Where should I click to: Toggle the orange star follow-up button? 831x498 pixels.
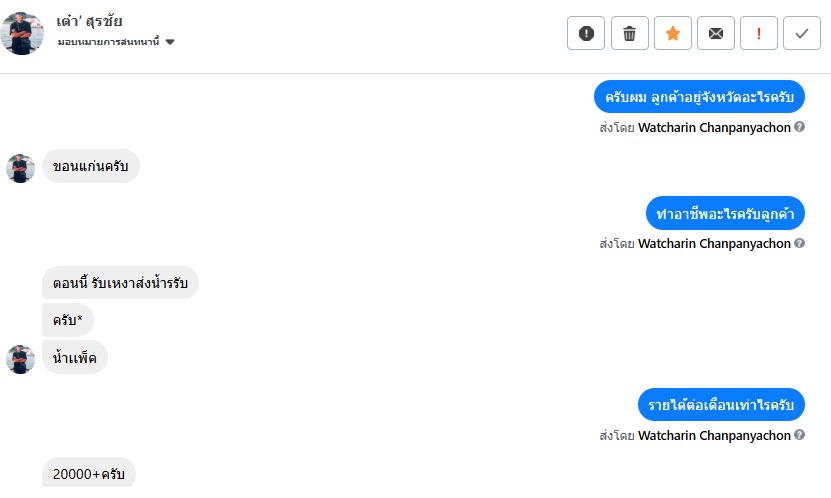point(672,33)
